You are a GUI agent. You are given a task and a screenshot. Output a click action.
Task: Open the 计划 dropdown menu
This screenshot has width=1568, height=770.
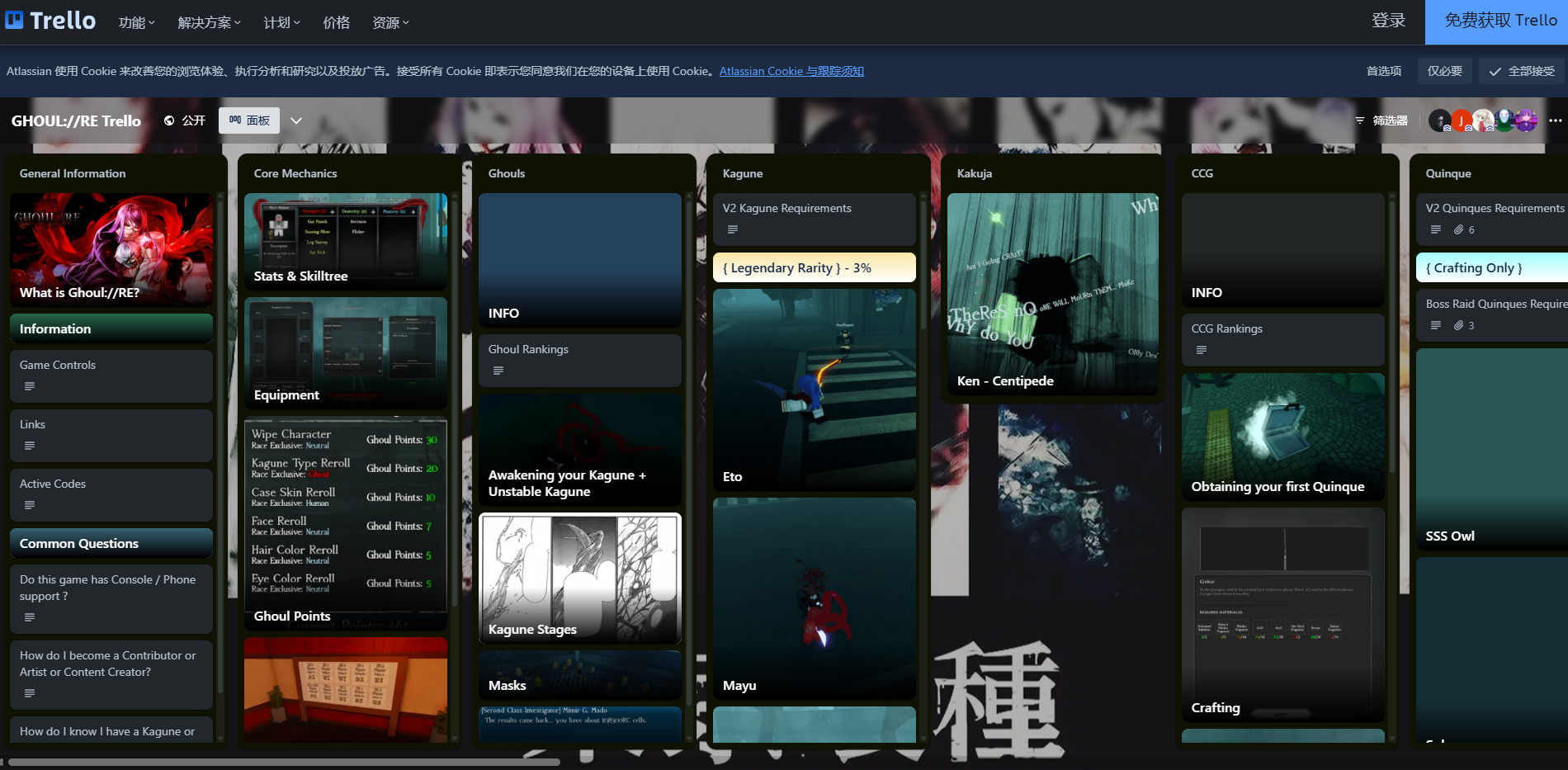(282, 22)
